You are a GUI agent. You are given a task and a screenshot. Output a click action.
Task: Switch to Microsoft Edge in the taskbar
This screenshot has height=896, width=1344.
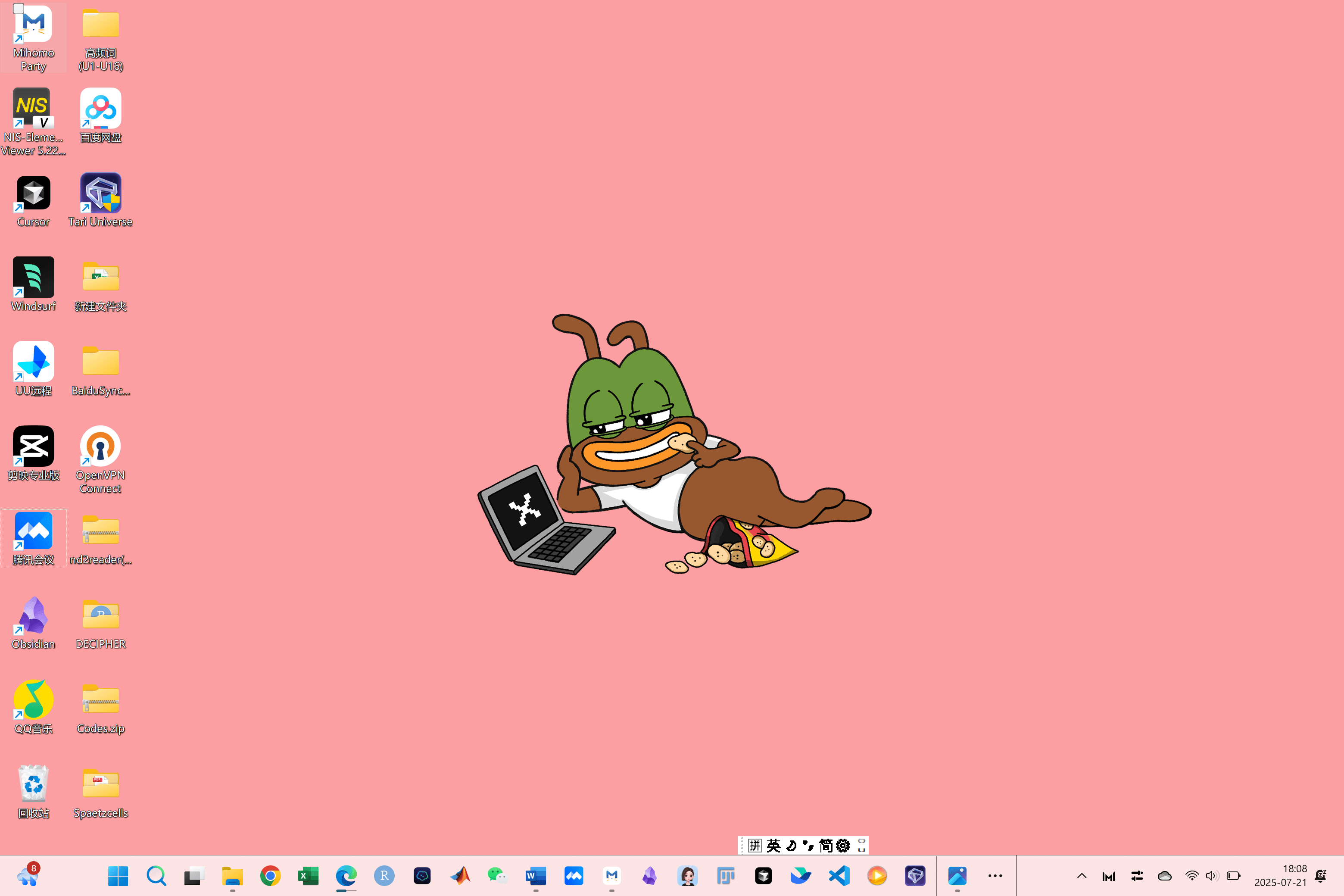point(346,875)
